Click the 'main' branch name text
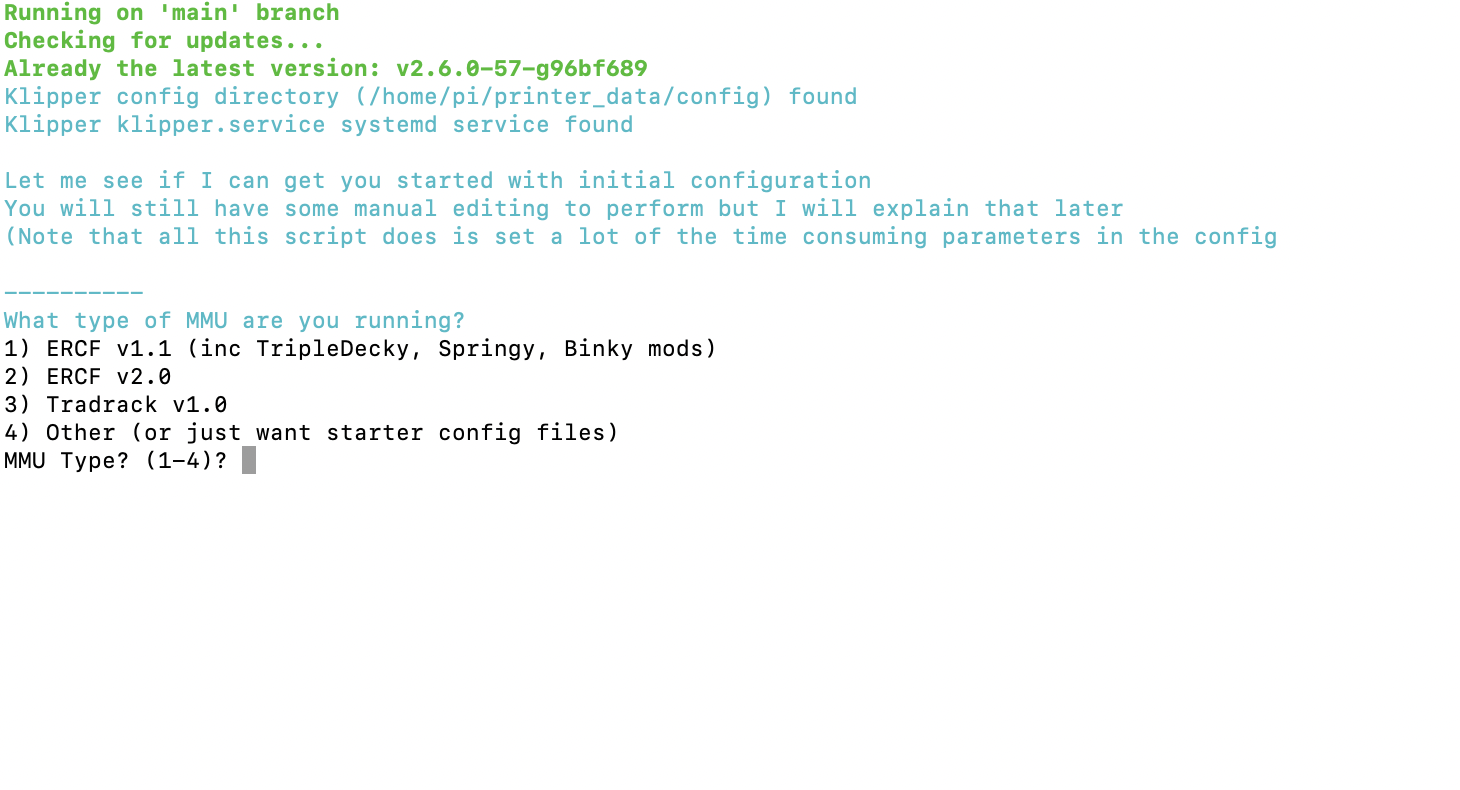This screenshot has width=1460, height=790. point(193,13)
